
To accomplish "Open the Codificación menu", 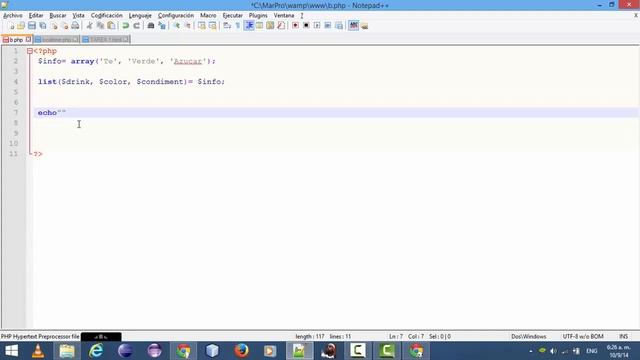I will click(107, 16).
